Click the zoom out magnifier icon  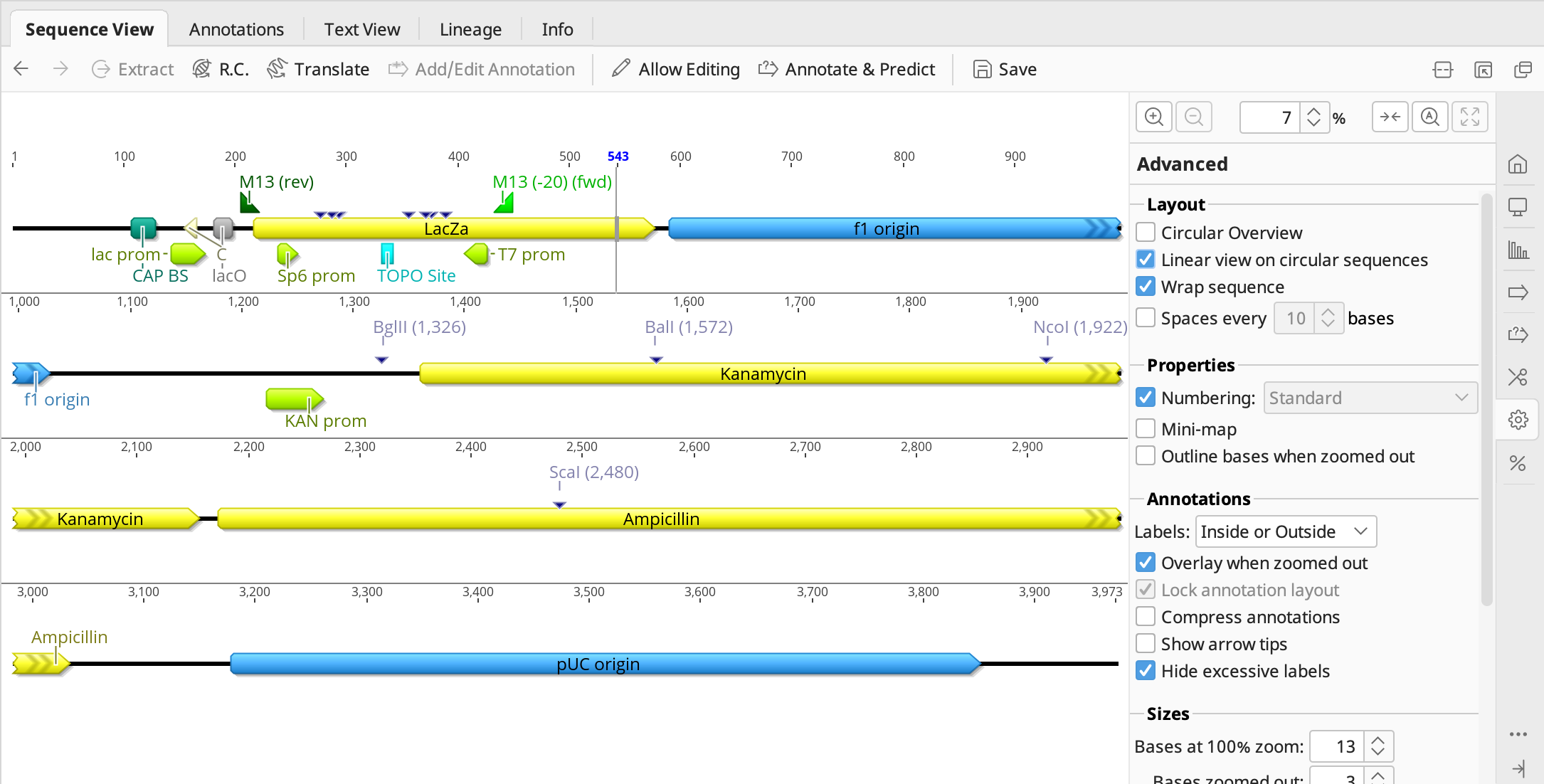[1194, 117]
